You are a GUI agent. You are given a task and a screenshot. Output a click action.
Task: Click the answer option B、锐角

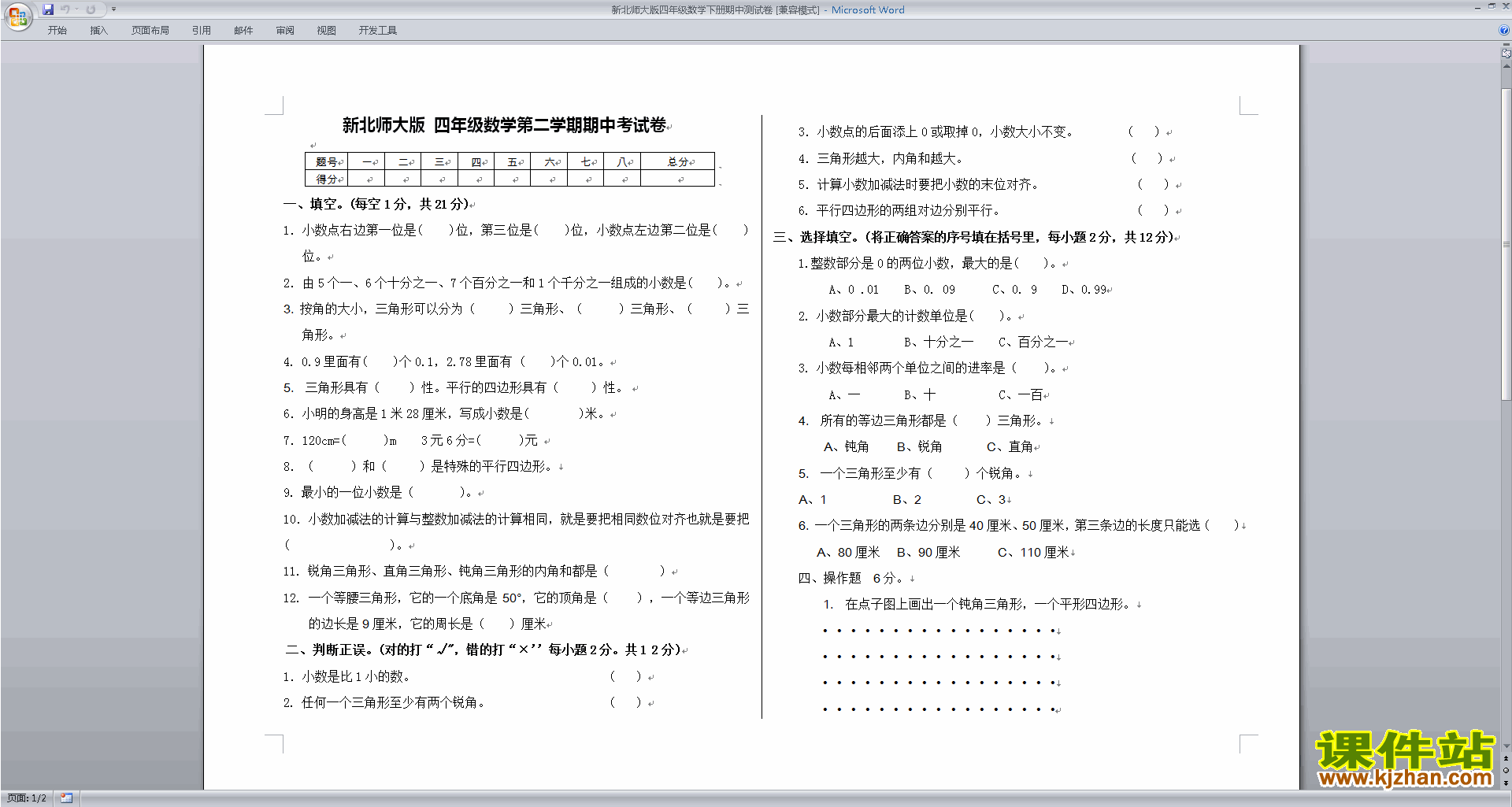[x=920, y=447]
